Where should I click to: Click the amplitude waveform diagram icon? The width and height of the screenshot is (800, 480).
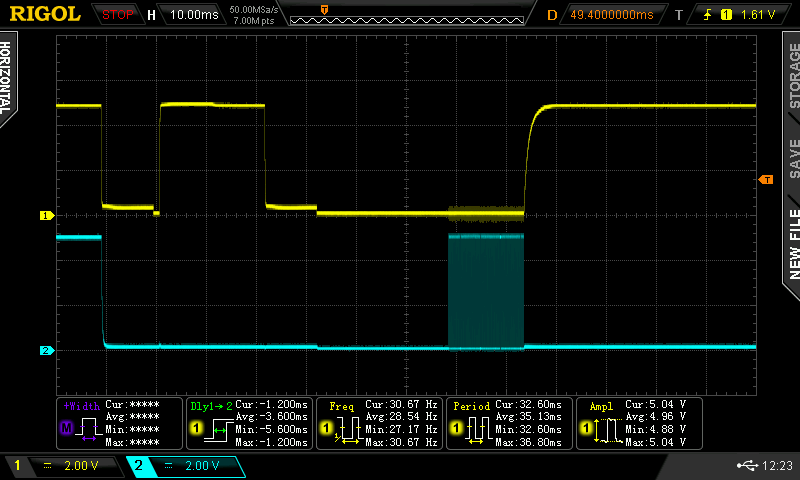click(608, 430)
